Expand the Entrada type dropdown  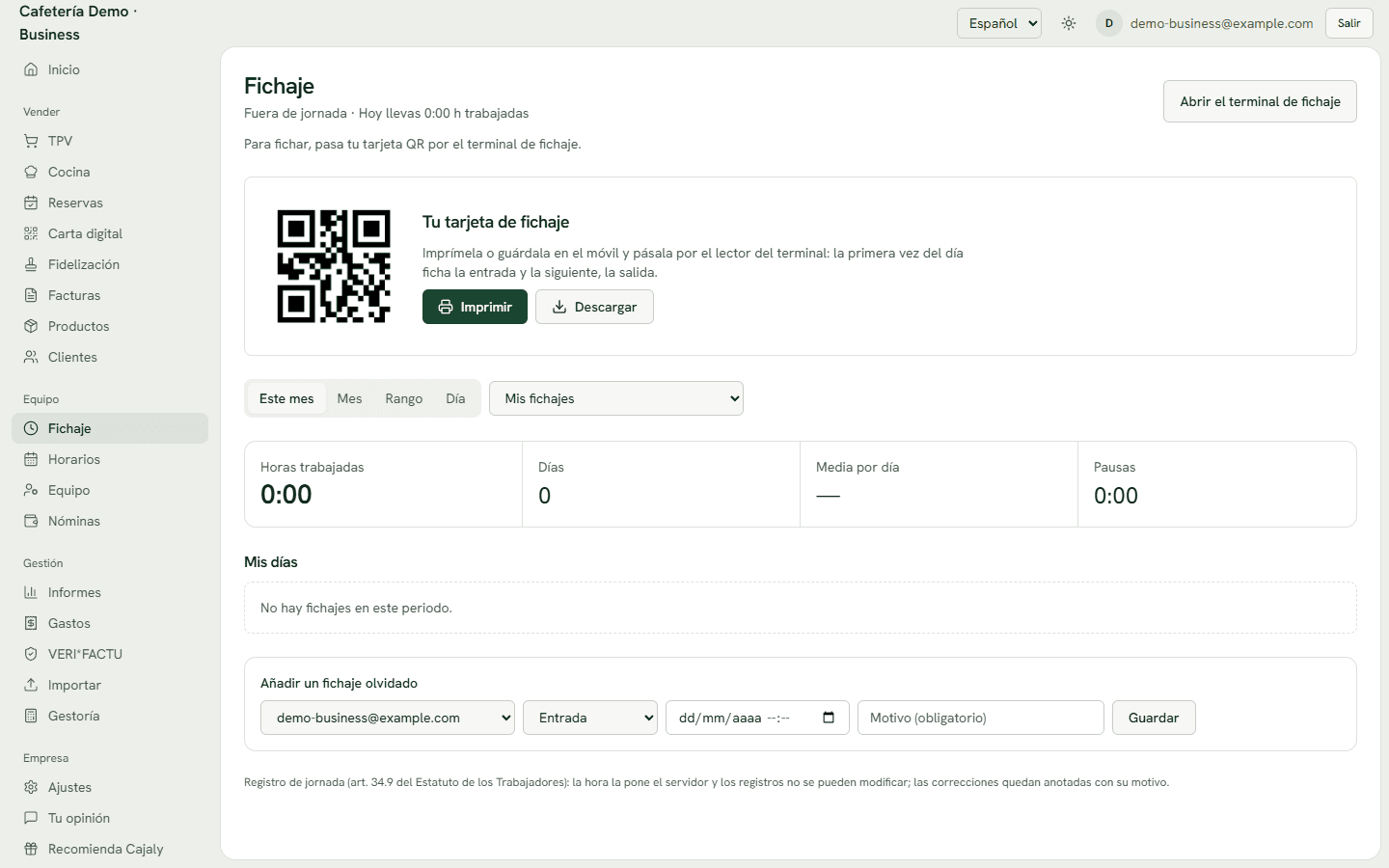point(590,718)
